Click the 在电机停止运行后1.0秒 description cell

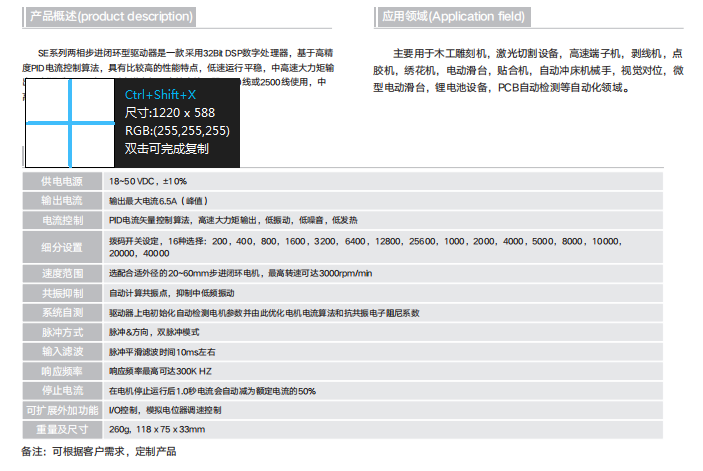pos(383,391)
